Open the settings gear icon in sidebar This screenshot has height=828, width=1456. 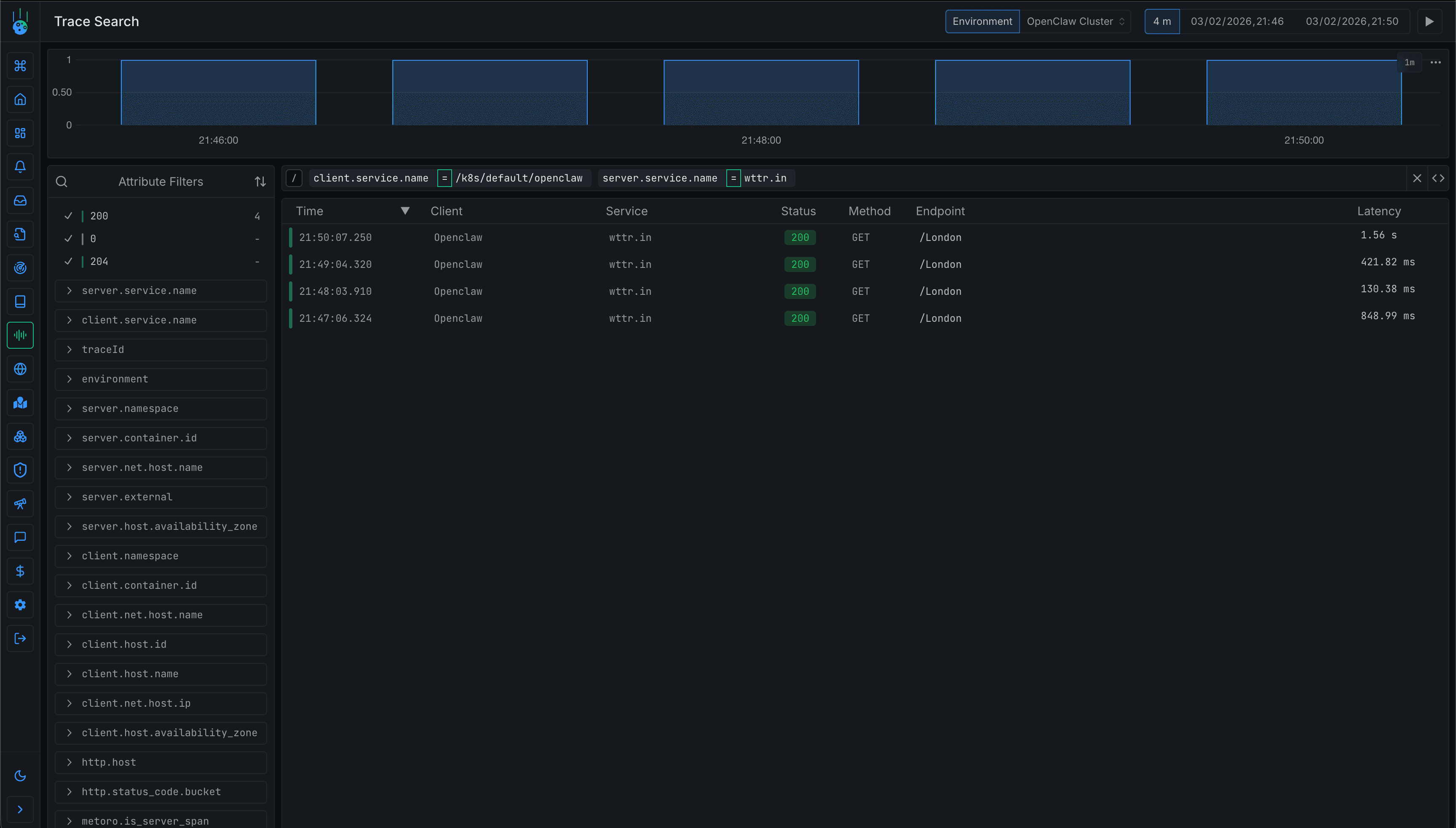[20, 604]
